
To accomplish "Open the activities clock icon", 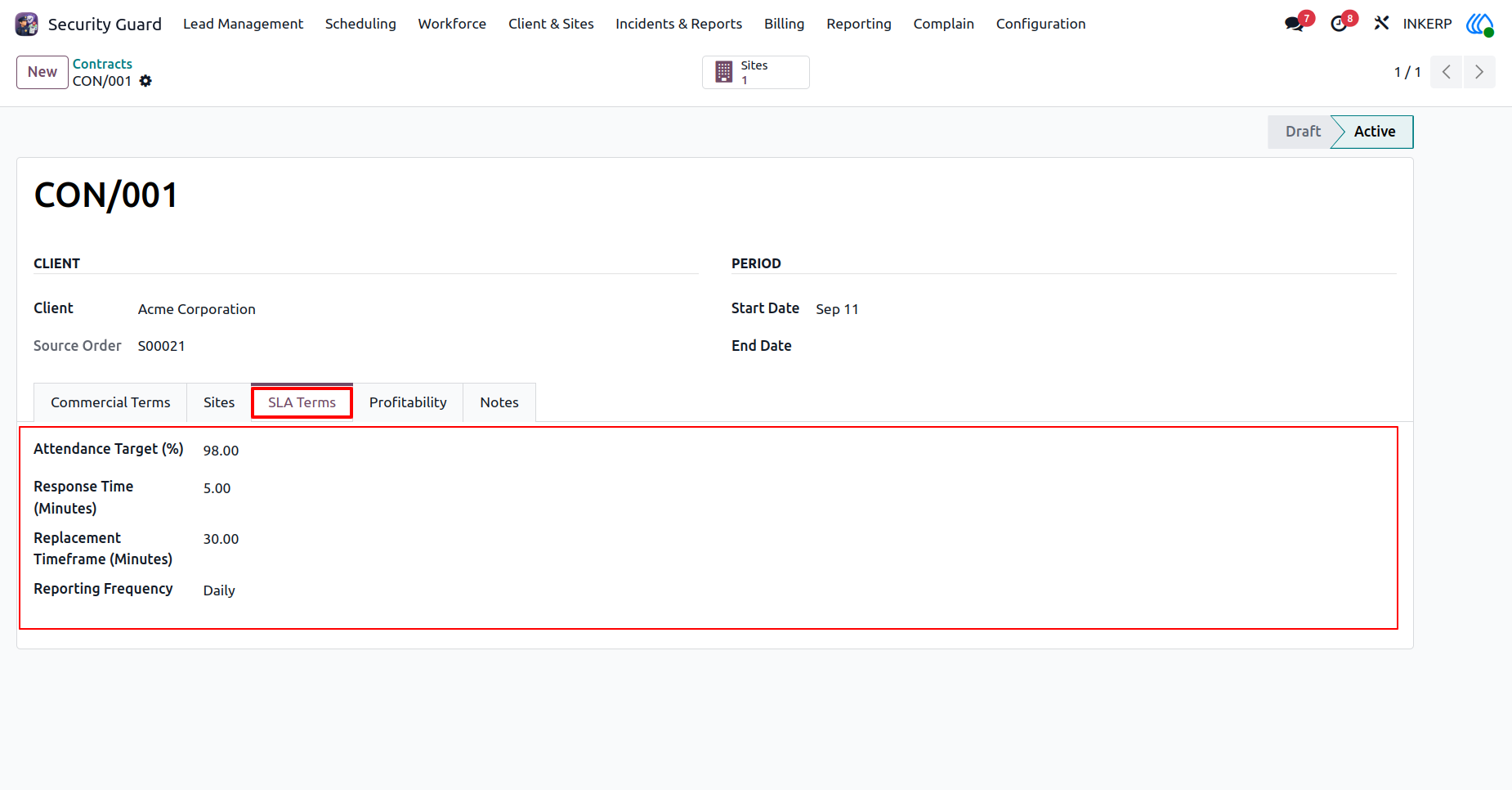I will [1339, 24].
